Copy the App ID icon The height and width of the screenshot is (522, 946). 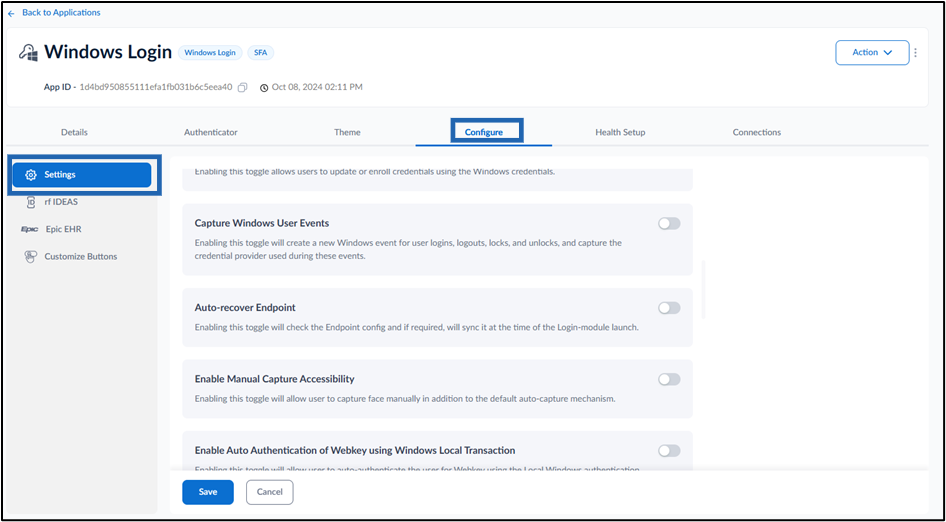coord(243,88)
